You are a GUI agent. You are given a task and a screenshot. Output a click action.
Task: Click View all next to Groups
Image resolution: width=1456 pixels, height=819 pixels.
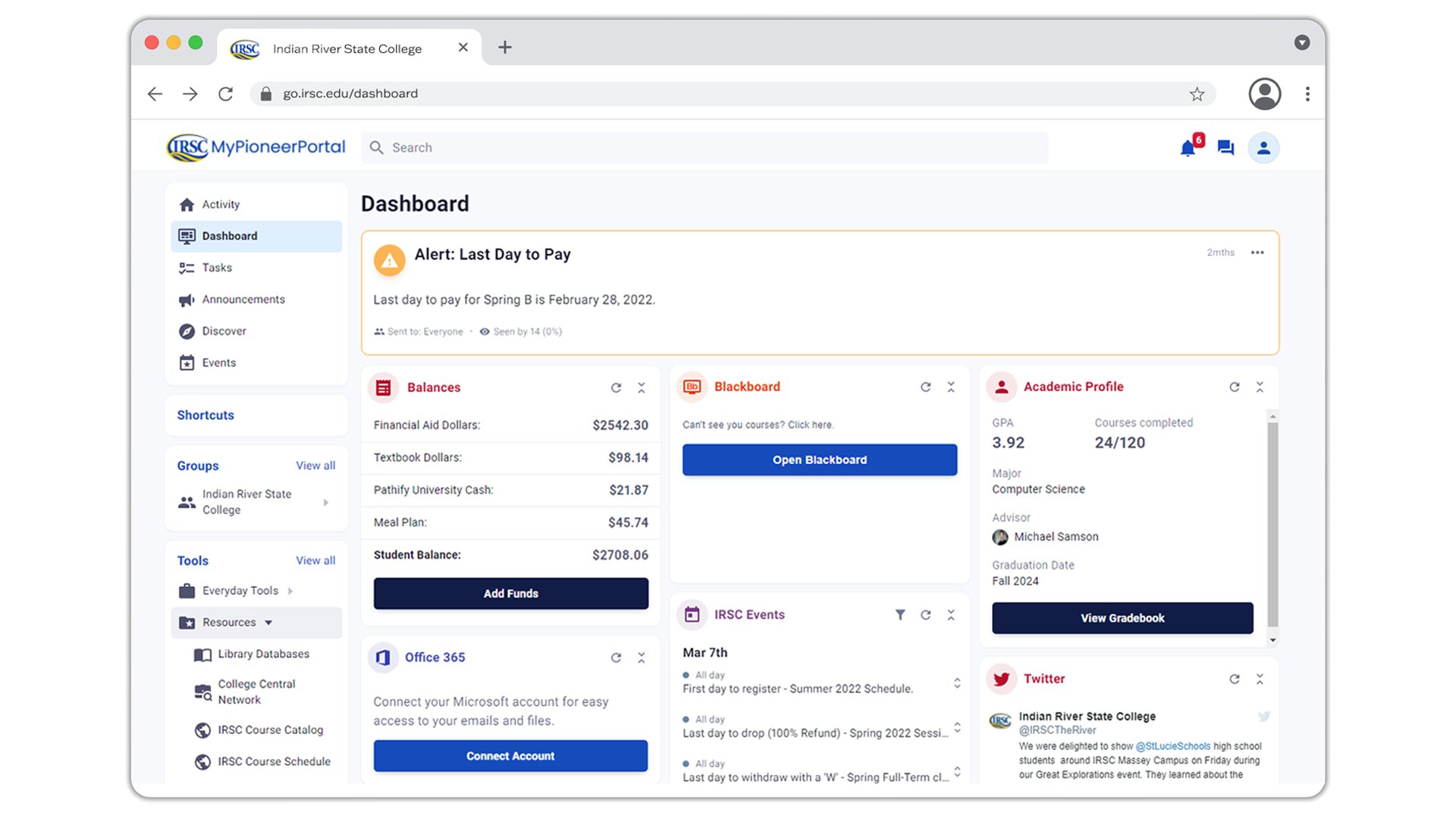[x=315, y=466]
